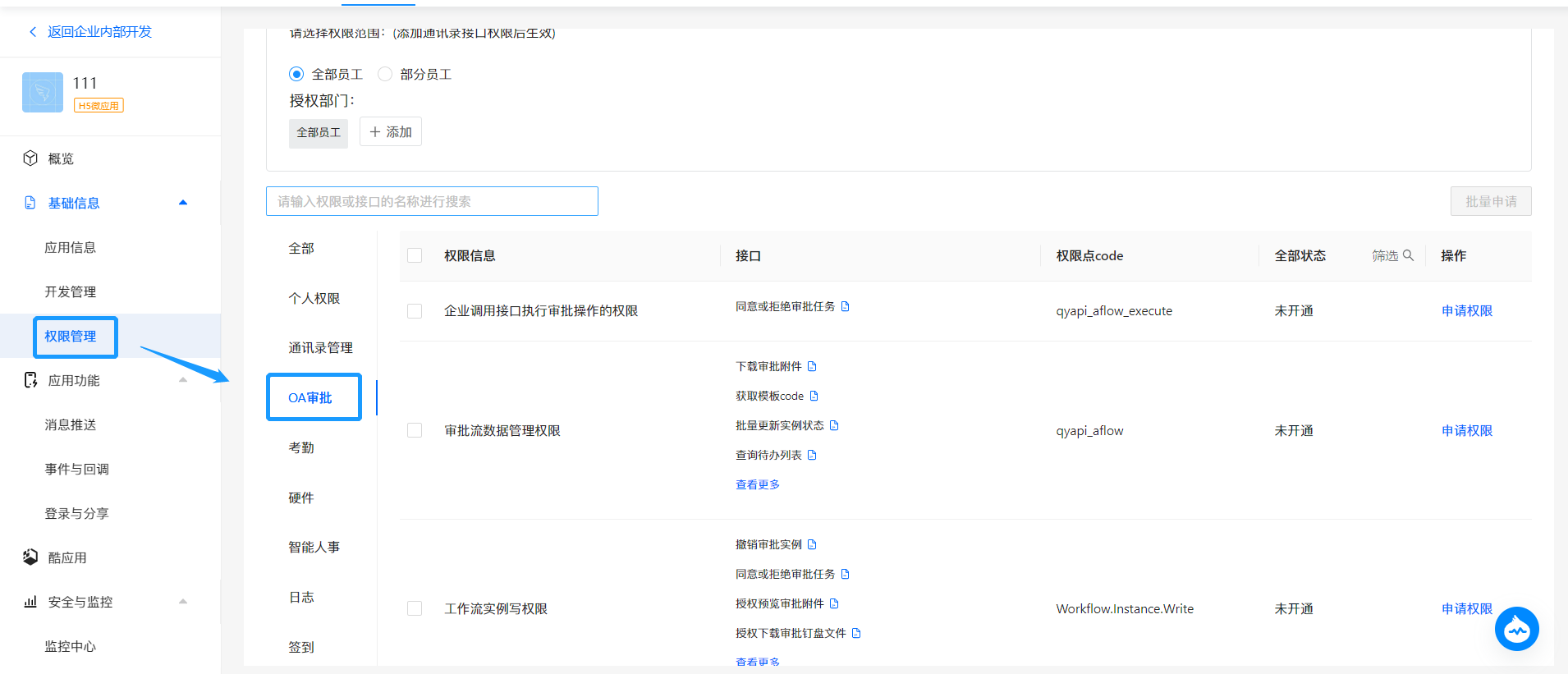Screen dimensions: 1568x674
Task: Collapse the 安全与监控 sidebar section
Action: (x=183, y=602)
